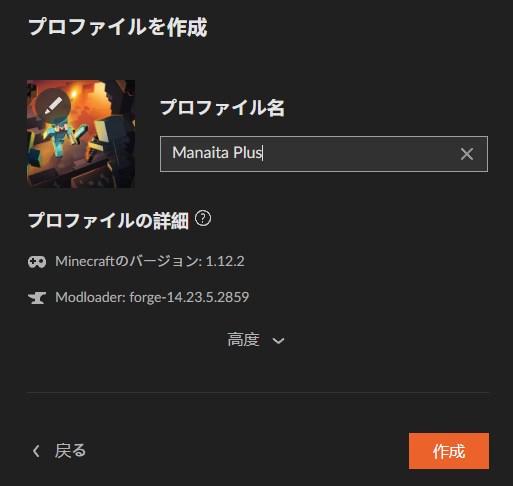Viewport: 513px width, 486px height.
Task: Click the プロファイル名 field label
Action: [222, 108]
